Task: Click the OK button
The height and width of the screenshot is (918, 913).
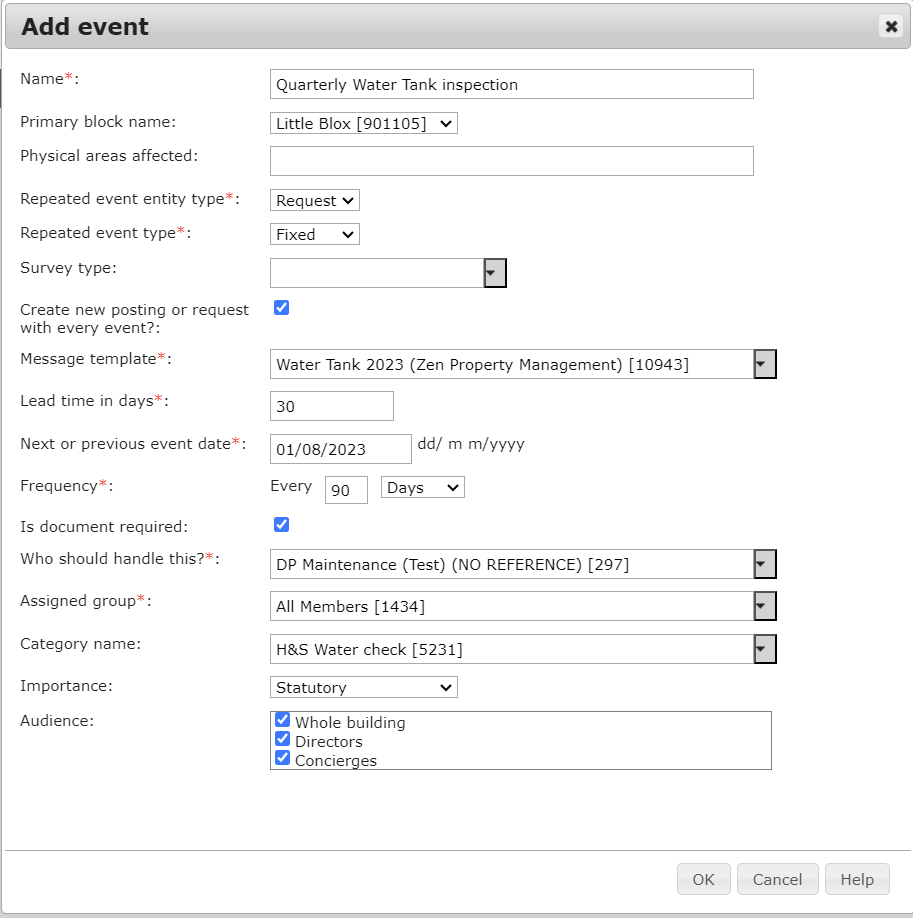Action: tap(703, 879)
